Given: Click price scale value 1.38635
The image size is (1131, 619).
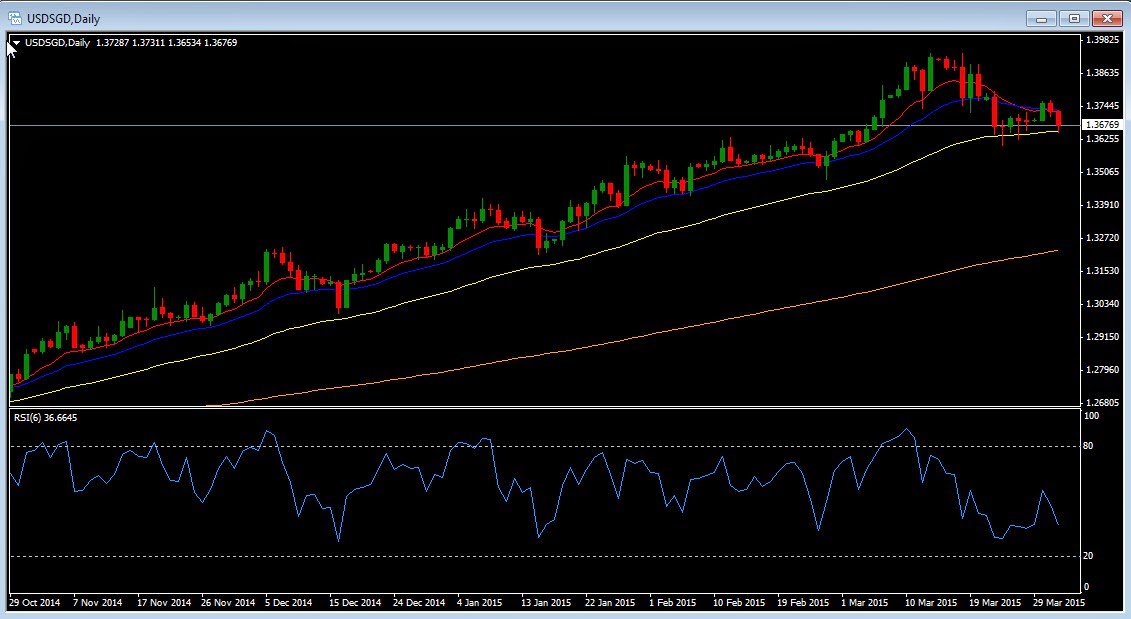Looking at the screenshot, I should [x=1102, y=73].
